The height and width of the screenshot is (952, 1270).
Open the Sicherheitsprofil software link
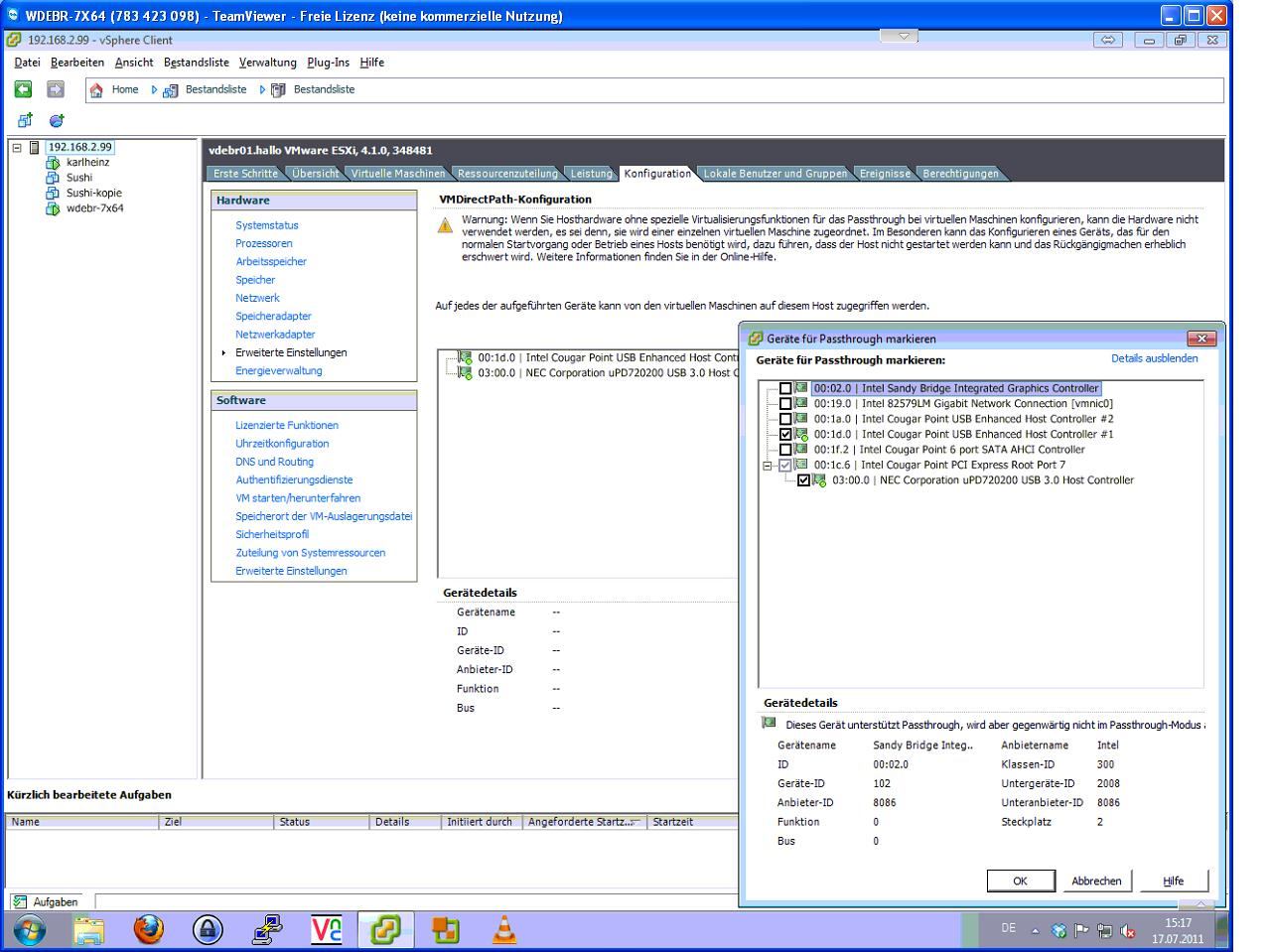tap(272, 534)
